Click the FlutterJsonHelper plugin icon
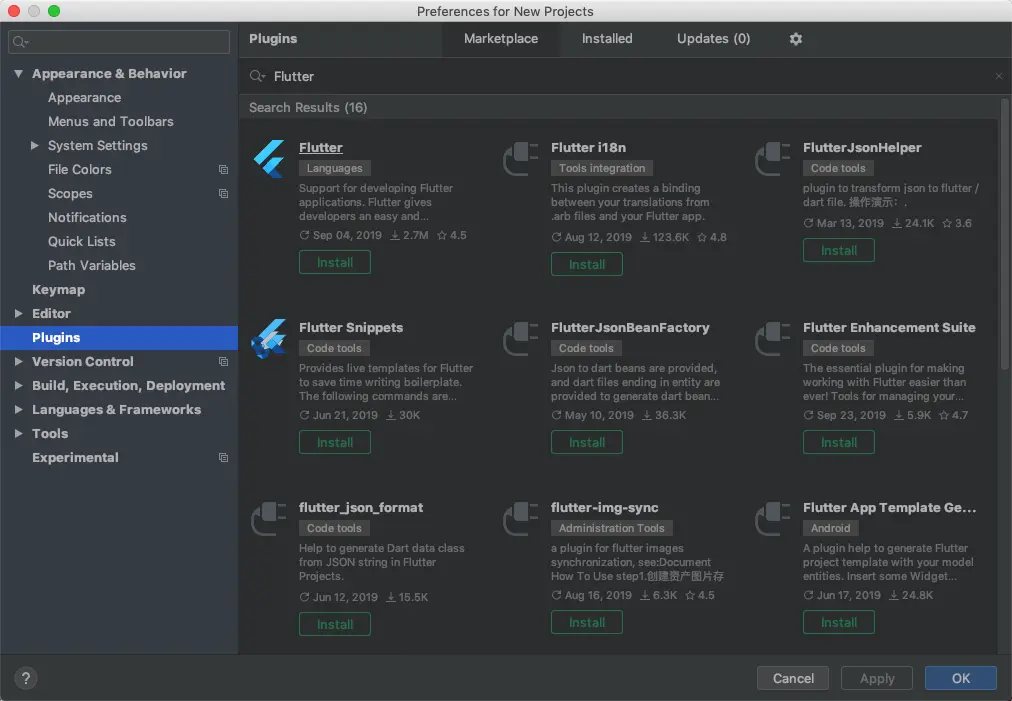The width and height of the screenshot is (1012, 701). coord(773,158)
